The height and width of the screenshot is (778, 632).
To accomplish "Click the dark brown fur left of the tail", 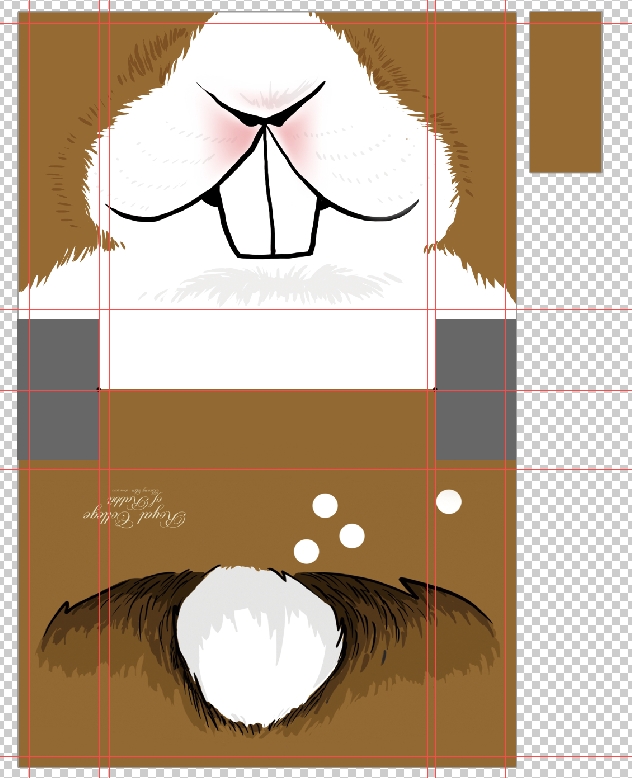I will pyautogui.click(x=120, y=620).
